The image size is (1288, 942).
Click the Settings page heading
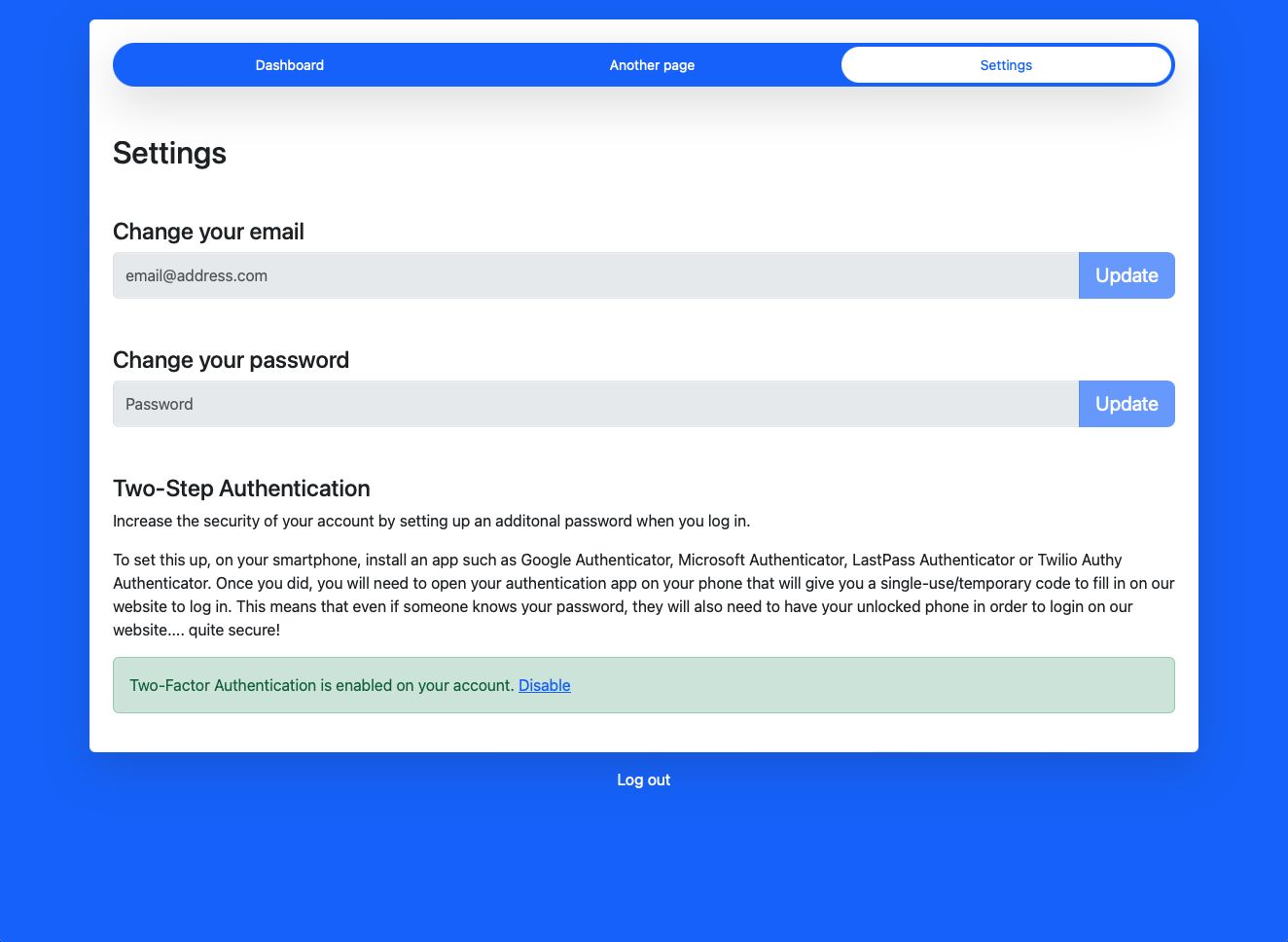(169, 153)
